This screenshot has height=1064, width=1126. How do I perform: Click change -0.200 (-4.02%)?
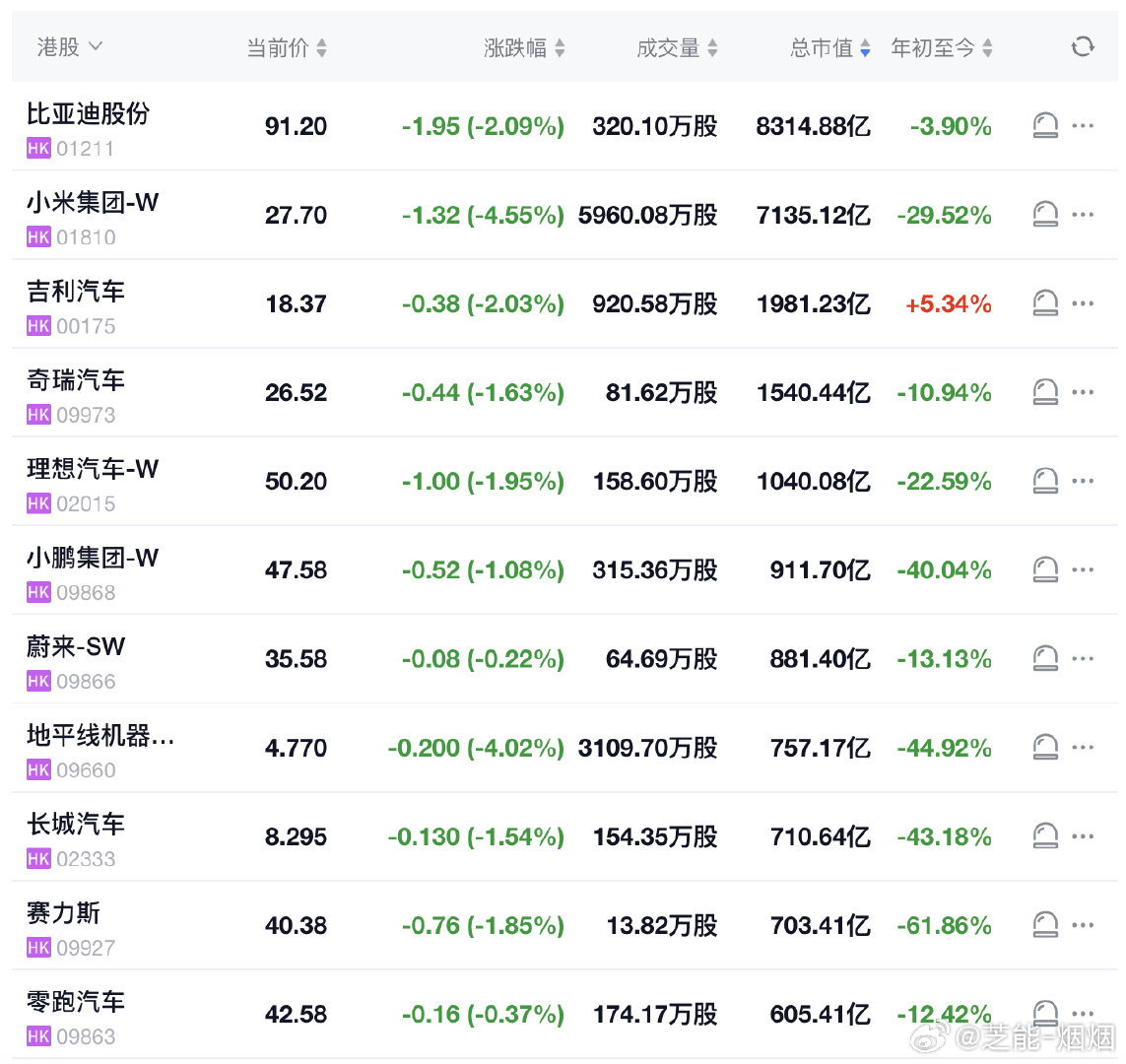tap(476, 748)
